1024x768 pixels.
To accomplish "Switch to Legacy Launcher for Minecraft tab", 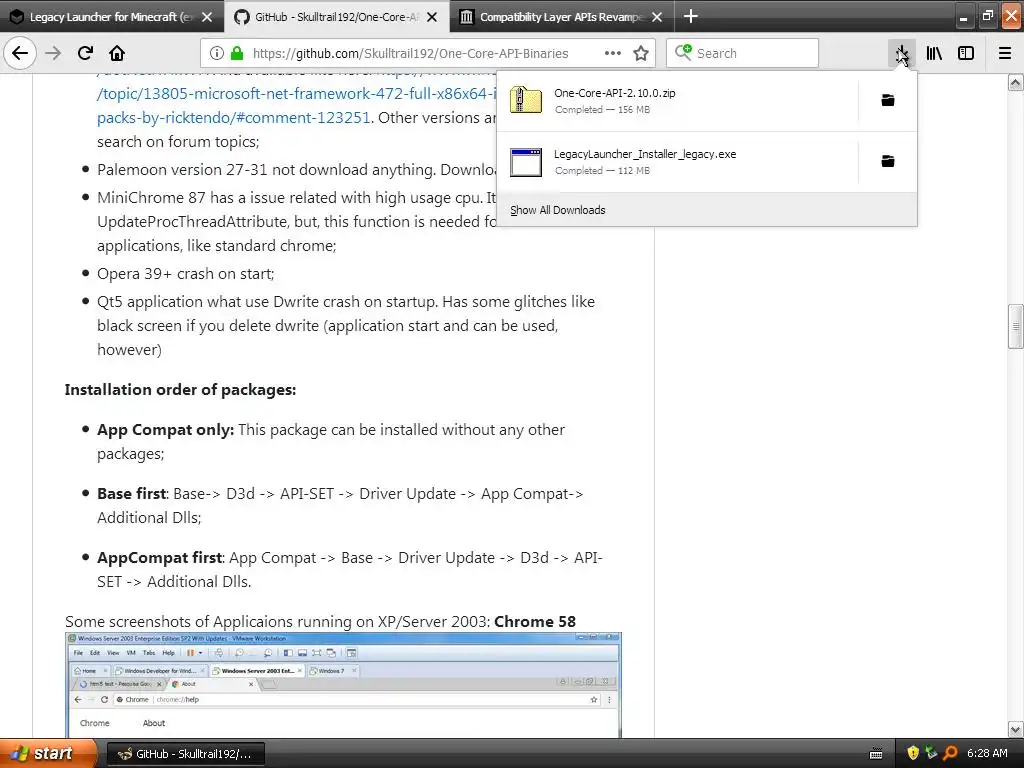I will click(111, 17).
